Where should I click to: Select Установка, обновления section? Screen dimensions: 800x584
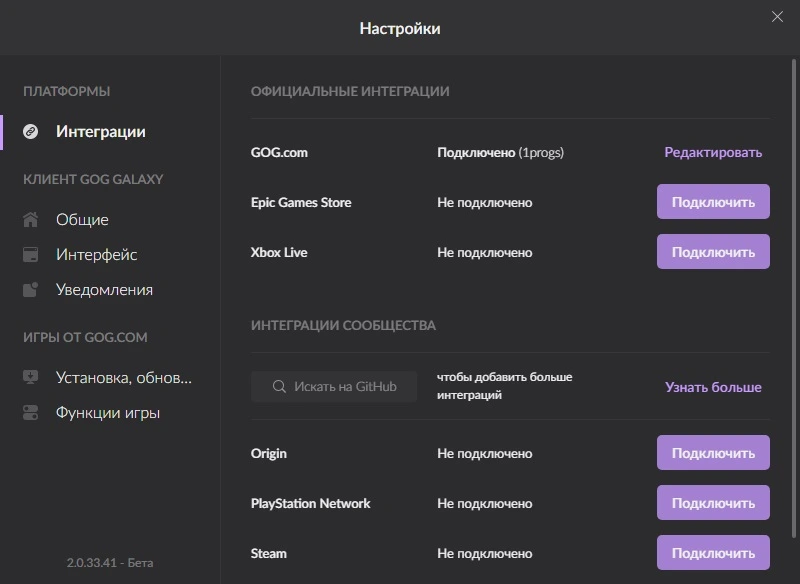pos(124,377)
